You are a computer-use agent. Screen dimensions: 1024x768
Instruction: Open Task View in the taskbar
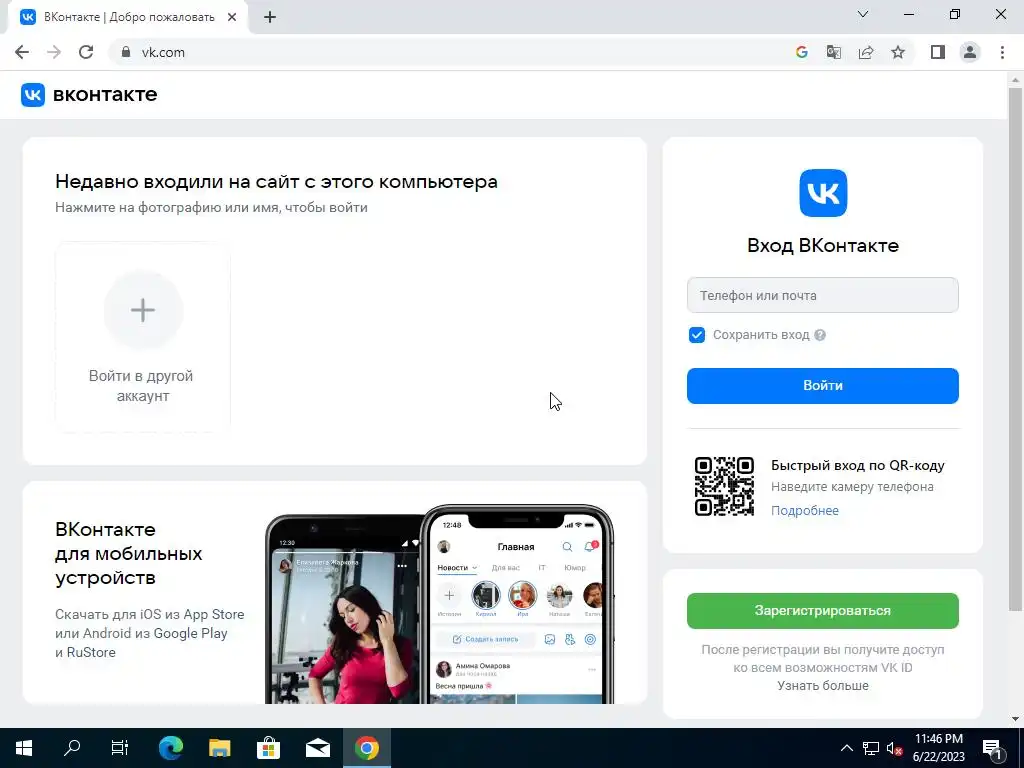120,748
